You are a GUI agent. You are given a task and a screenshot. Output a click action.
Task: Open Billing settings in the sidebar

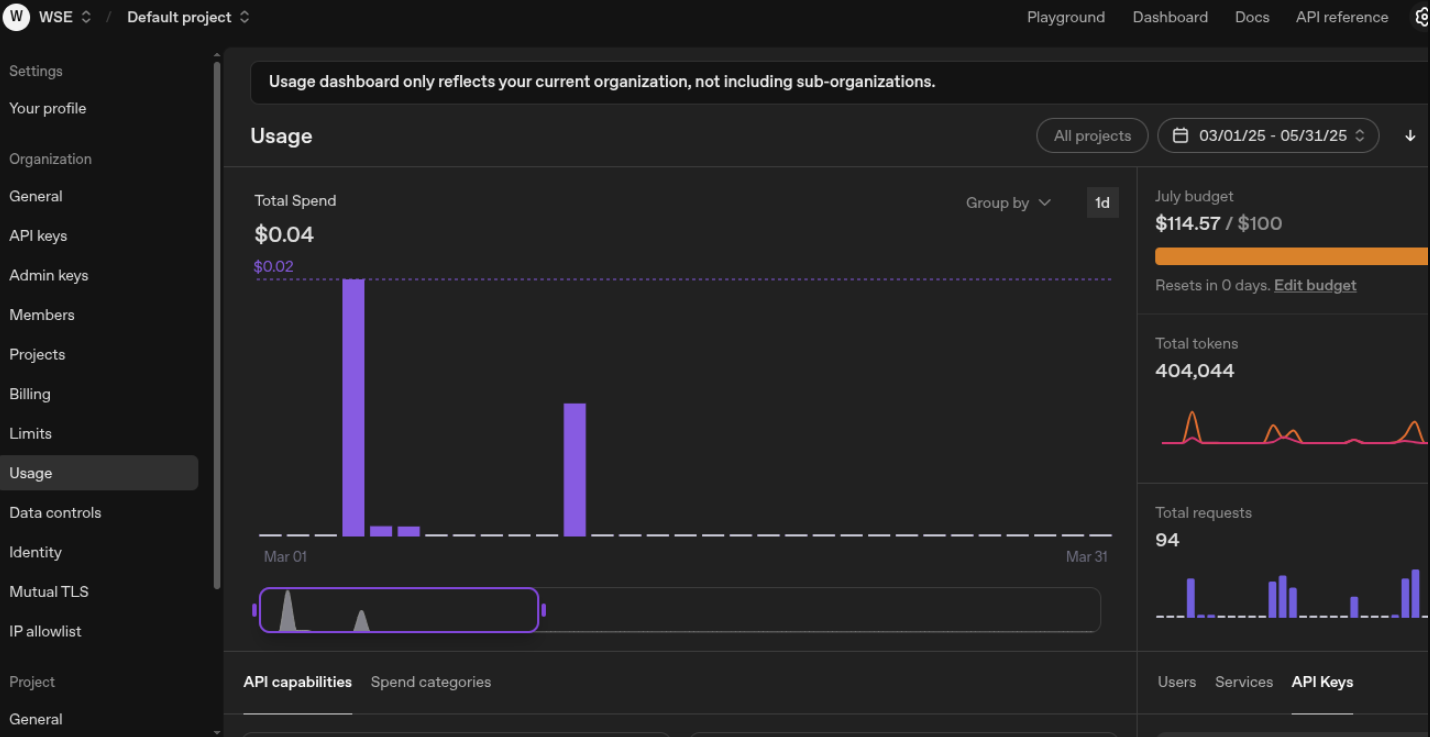pyautogui.click(x=29, y=393)
